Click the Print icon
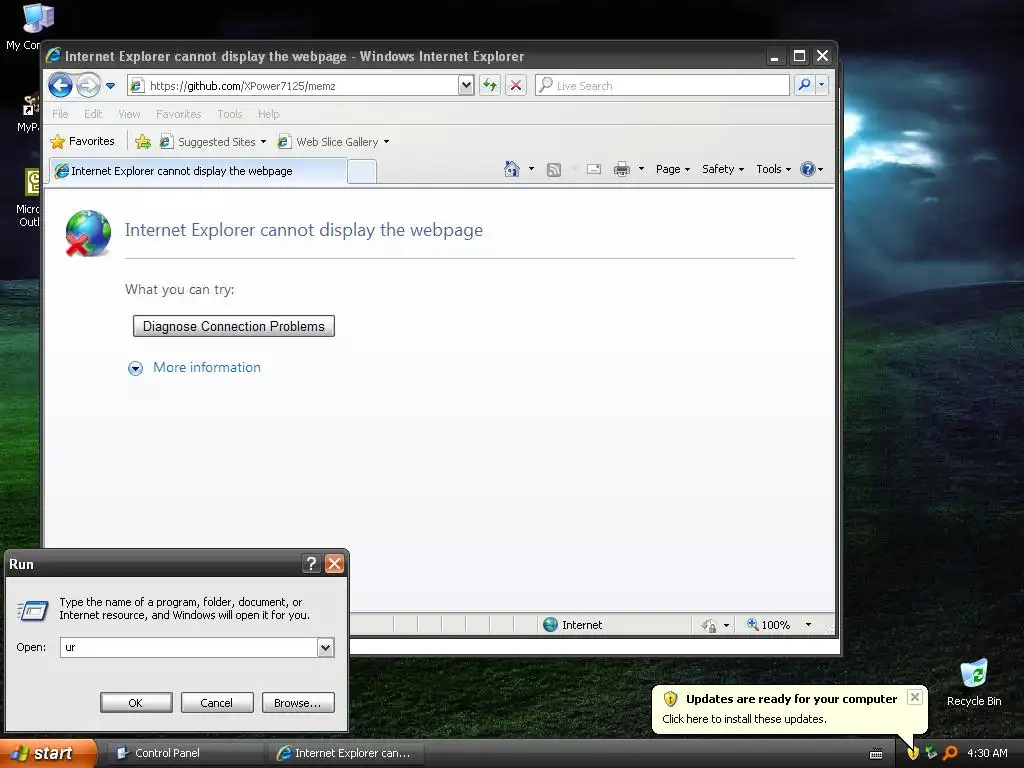 click(x=622, y=169)
